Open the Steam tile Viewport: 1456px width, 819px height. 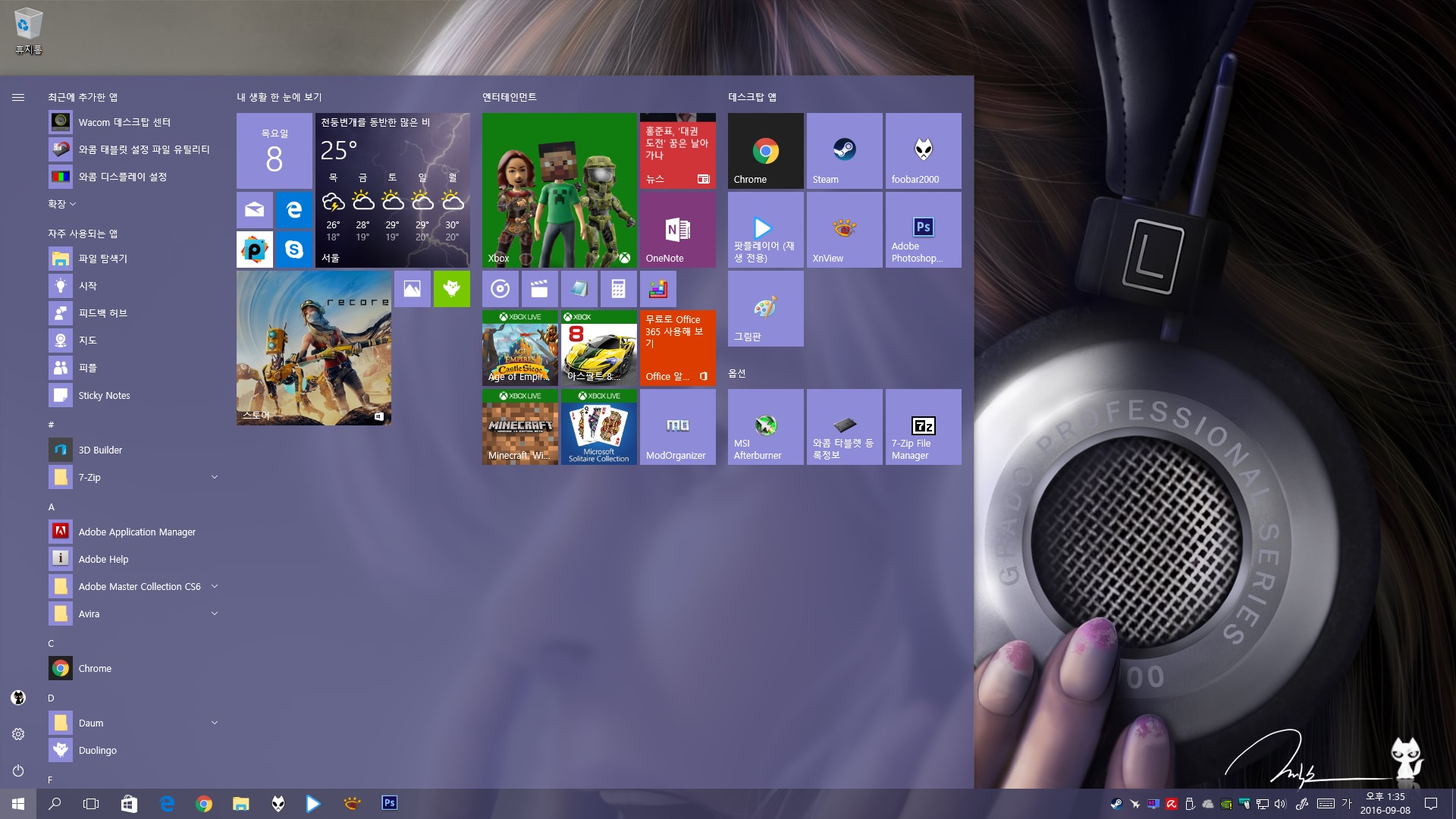(844, 151)
